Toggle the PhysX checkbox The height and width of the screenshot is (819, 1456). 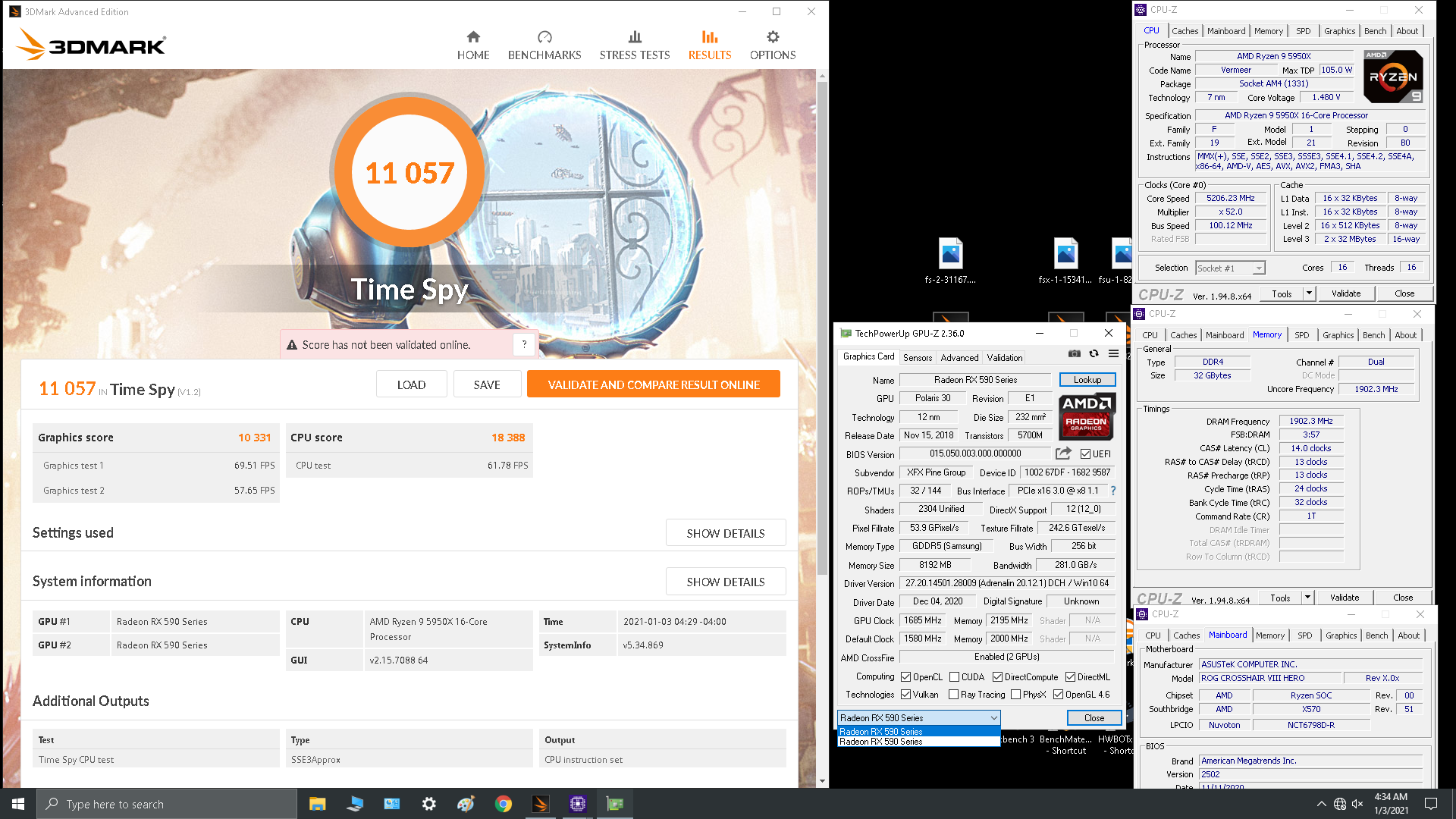[1015, 694]
